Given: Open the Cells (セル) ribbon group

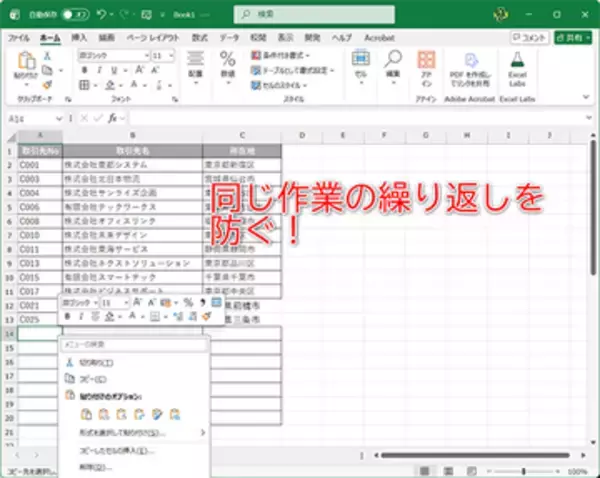Looking at the screenshot, I should point(360,66).
